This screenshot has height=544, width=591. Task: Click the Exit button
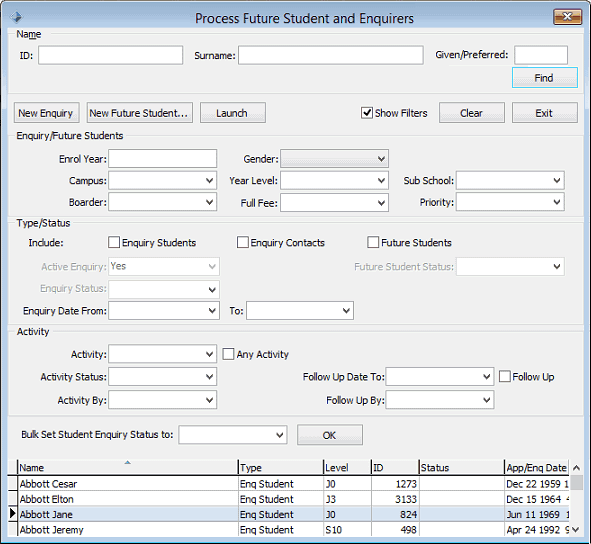tap(545, 113)
